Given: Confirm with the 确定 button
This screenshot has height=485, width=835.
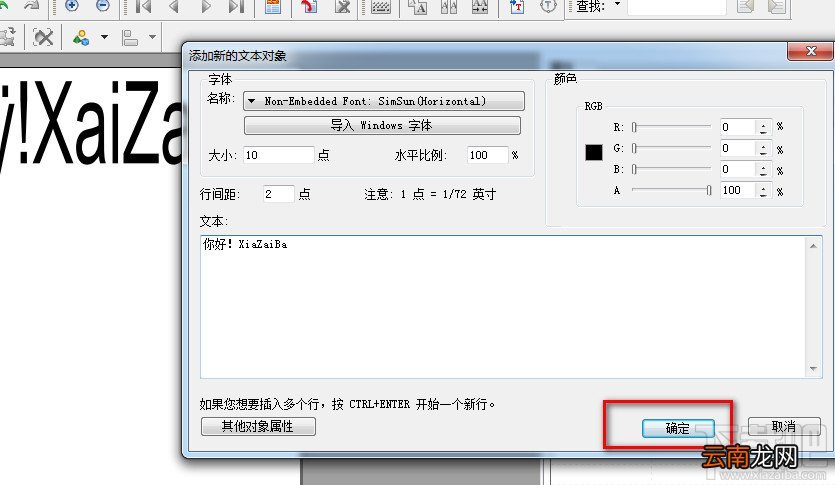Looking at the screenshot, I should (x=678, y=428).
